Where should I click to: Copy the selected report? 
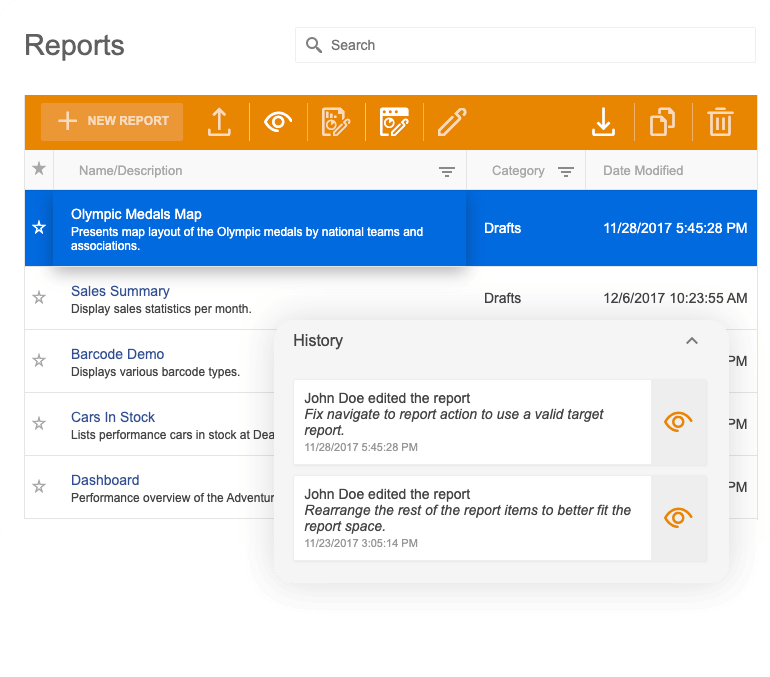[662, 122]
